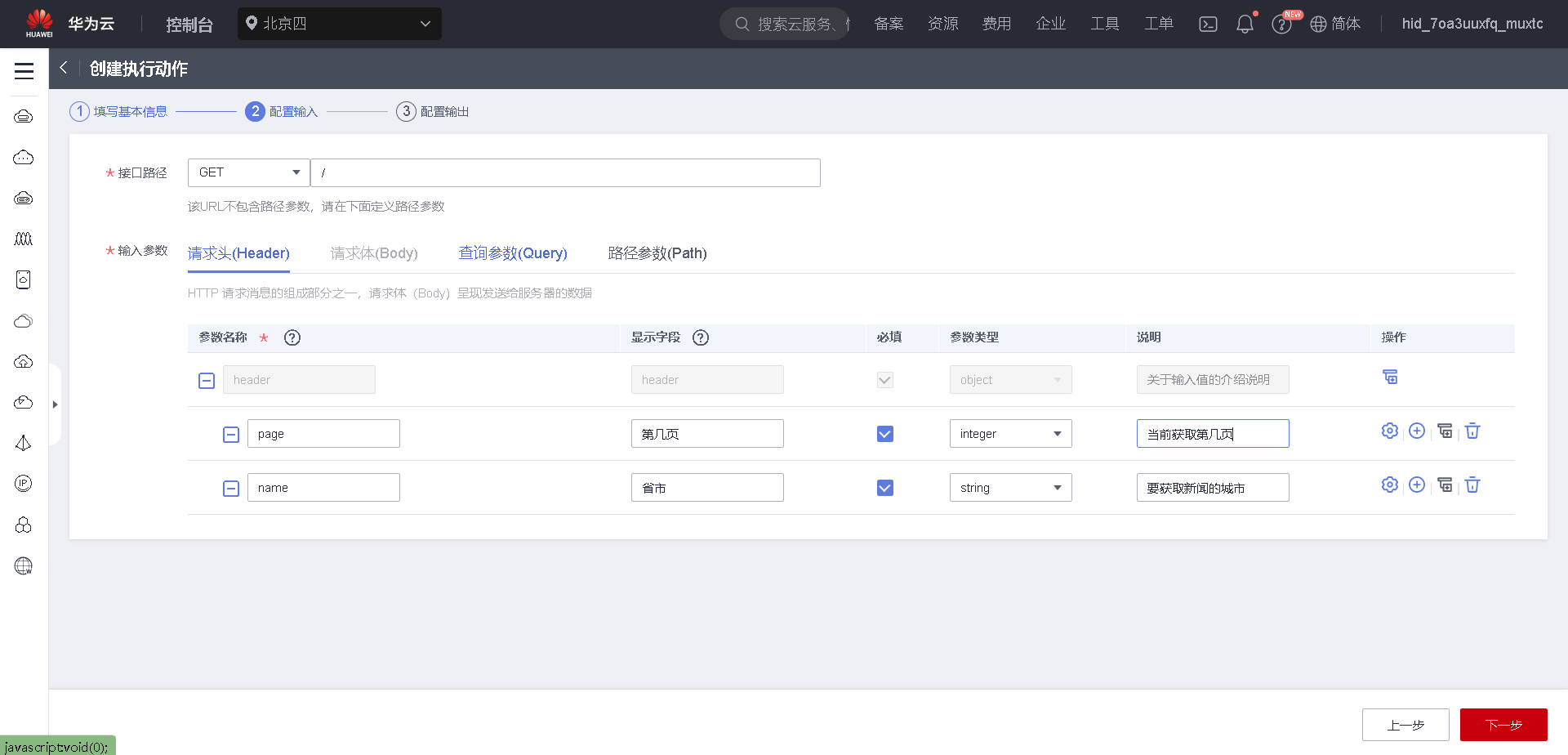Image resolution: width=1568 pixels, height=755 pixels.
Task: Click plus-circle icon in name row
Action: pos(1417,485)
